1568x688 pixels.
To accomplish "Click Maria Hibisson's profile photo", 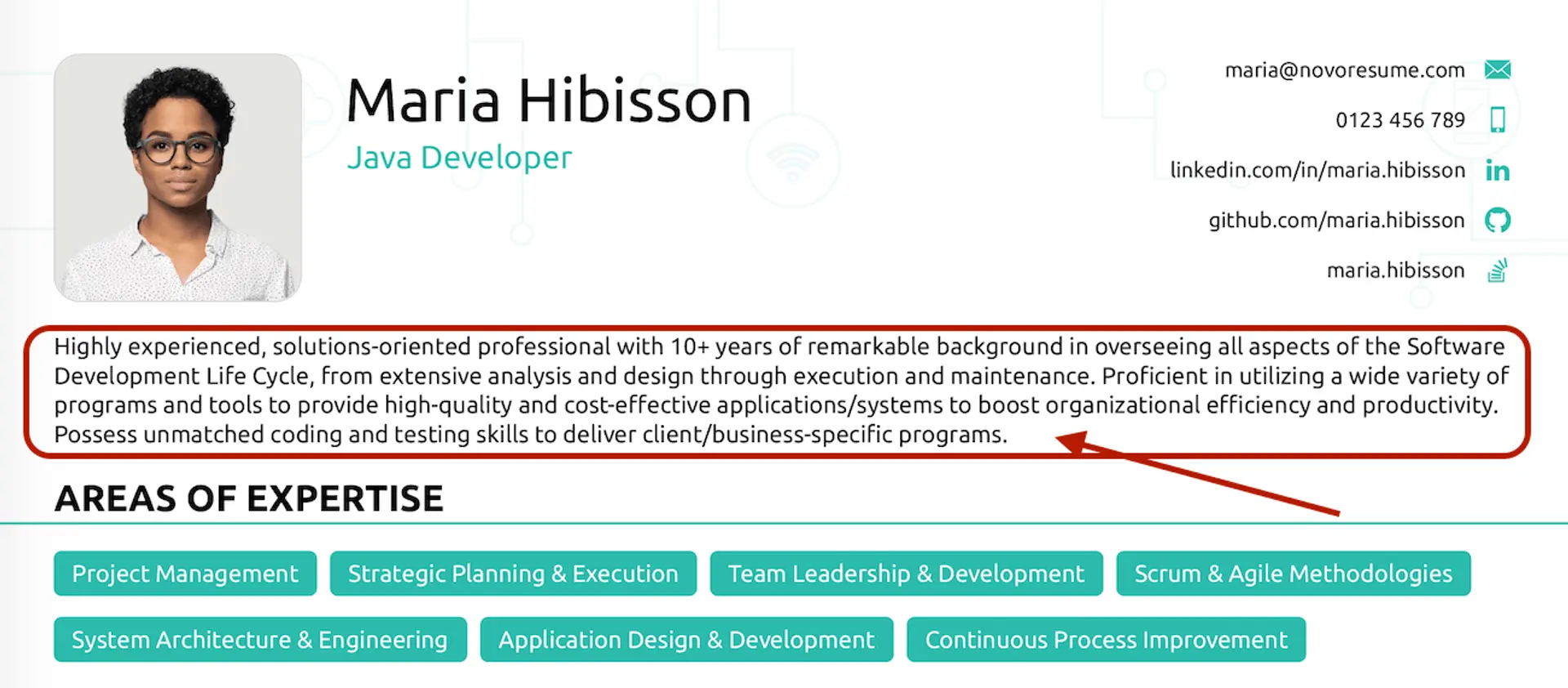I will click(x=178, y=178).
